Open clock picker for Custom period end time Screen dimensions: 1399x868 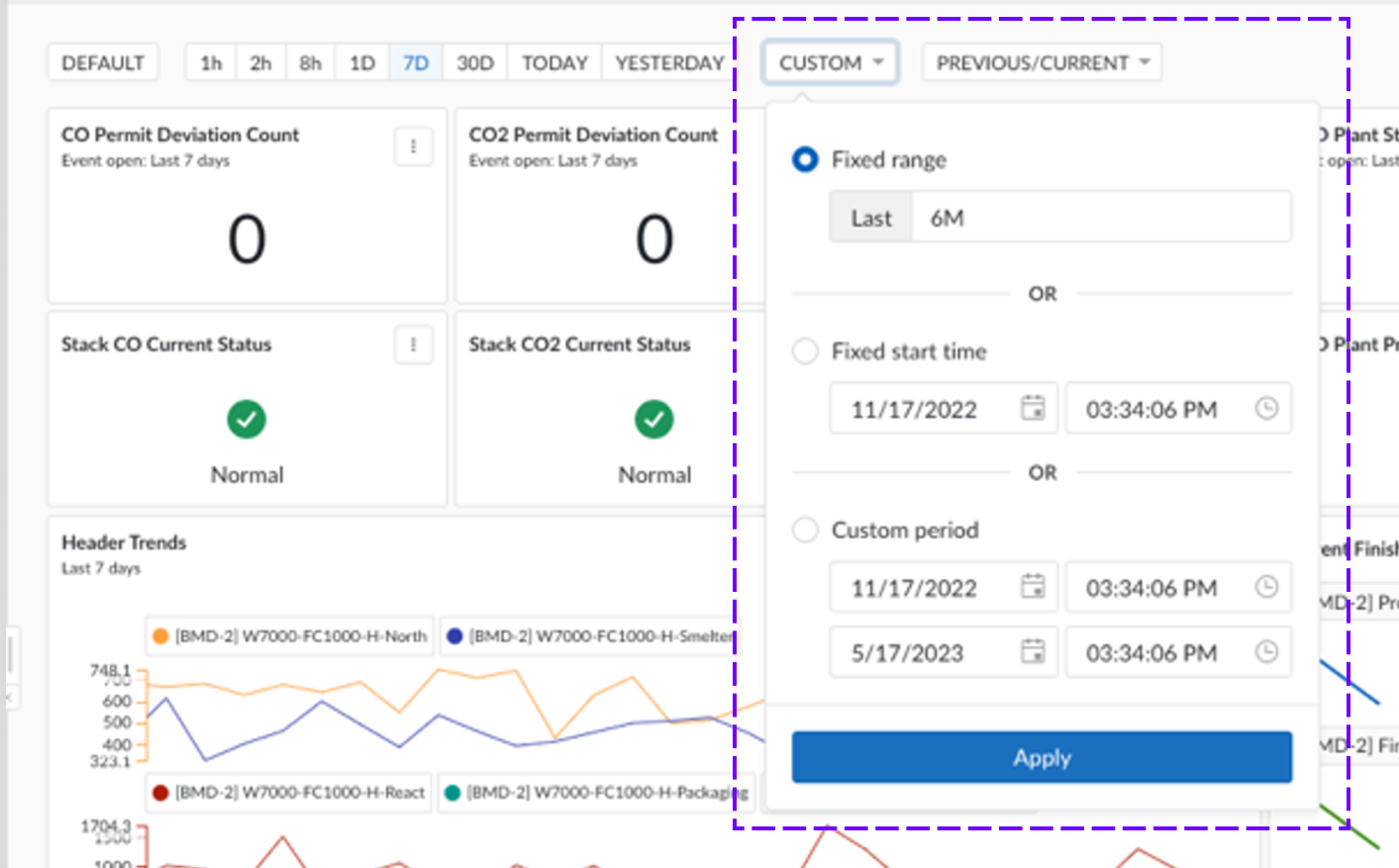[x=1266, y=651]
